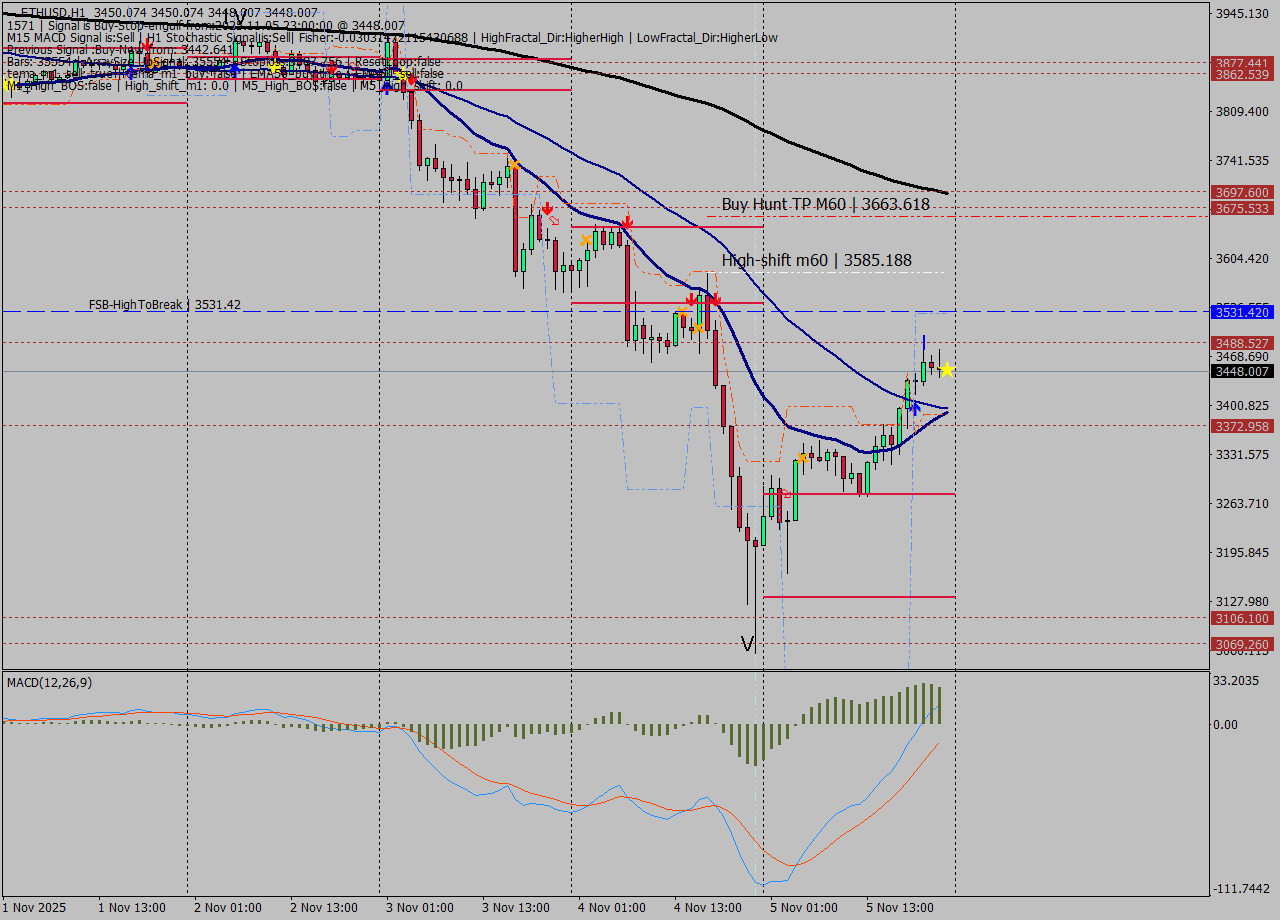1280x920 pixels.
Task: Select the FSB-HighToBreak level label
Action: click(164, 304)
